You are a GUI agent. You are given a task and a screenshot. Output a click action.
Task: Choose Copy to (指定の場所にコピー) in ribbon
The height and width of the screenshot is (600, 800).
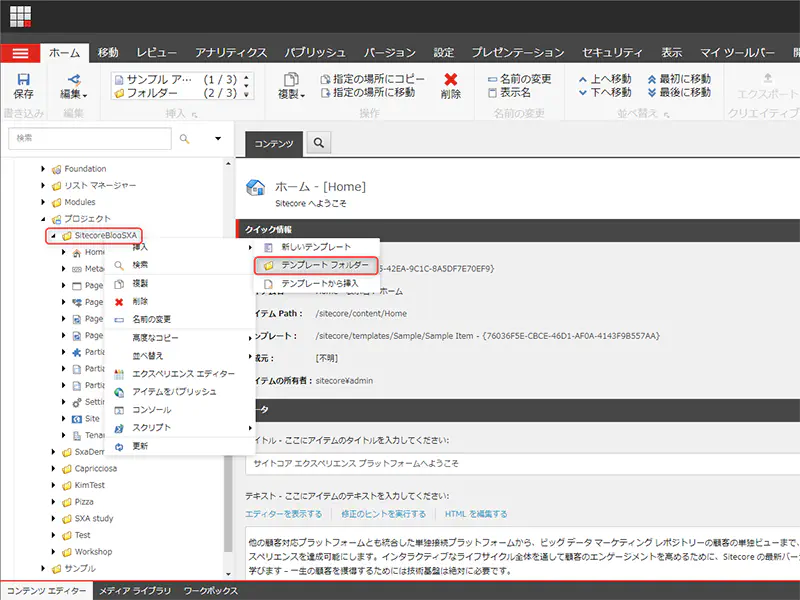click(372, 79)
